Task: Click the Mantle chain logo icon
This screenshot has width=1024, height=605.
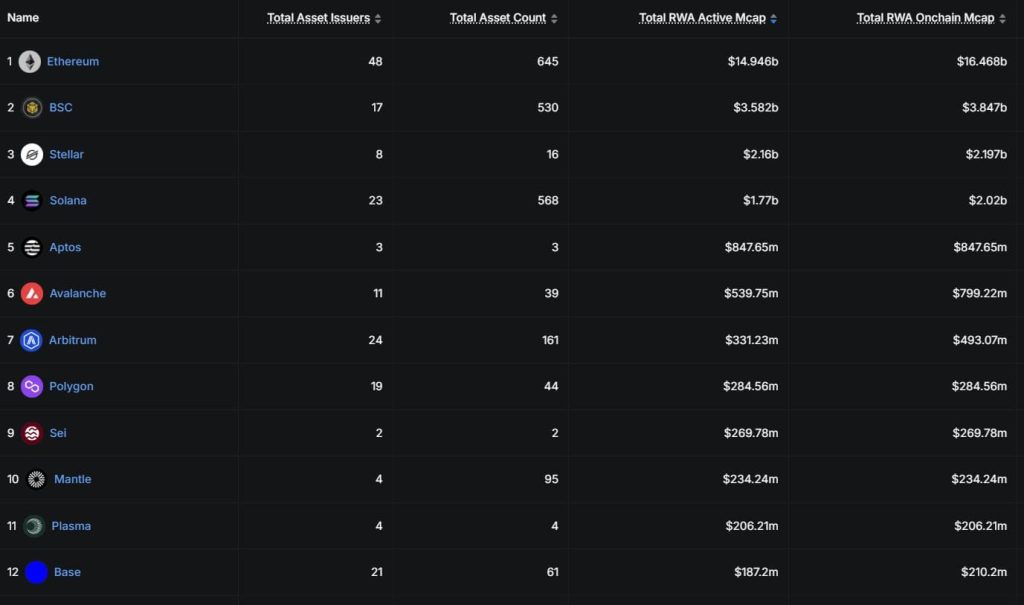Action: coord(37,480)
